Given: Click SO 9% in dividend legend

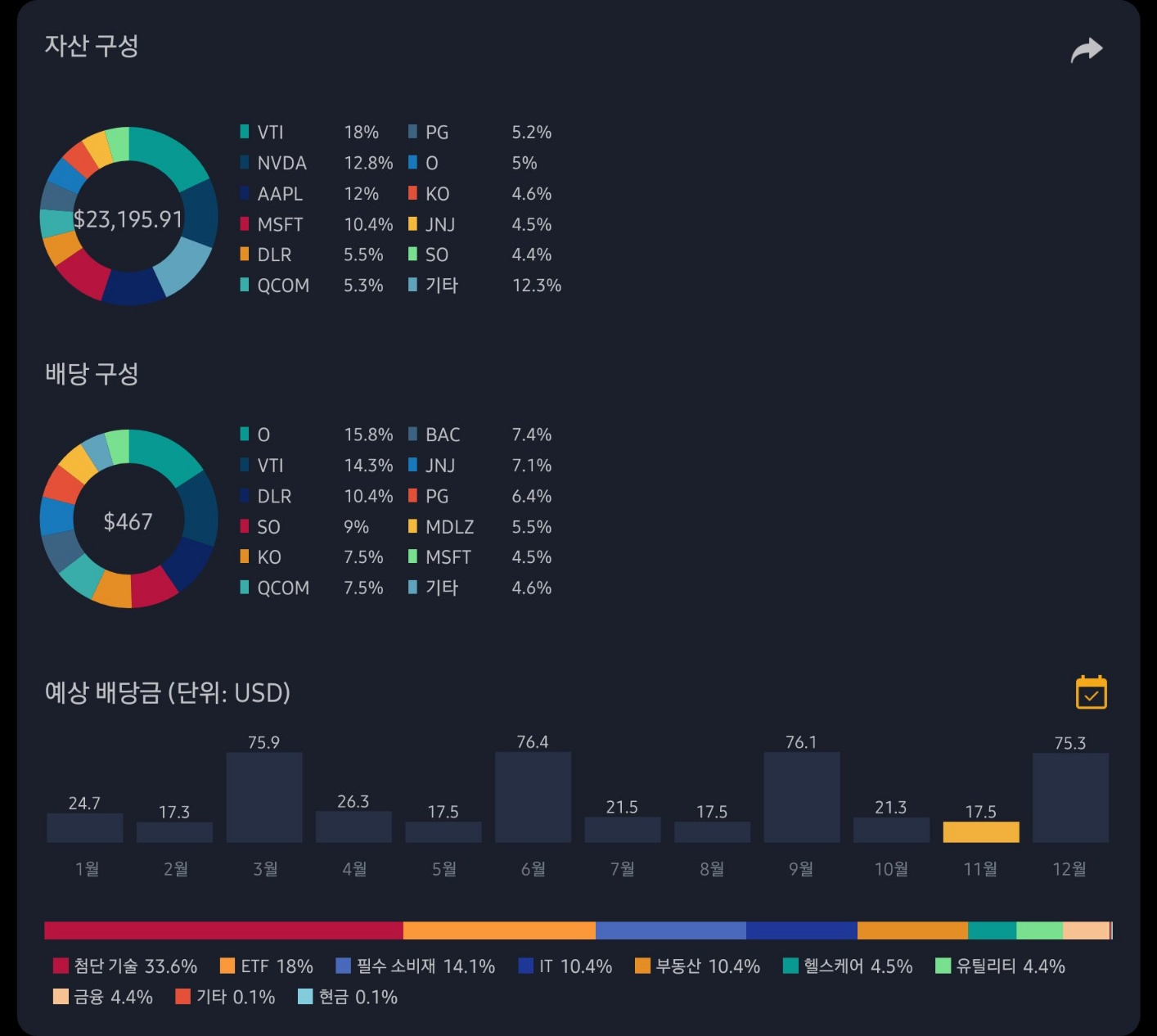Looking at the screenshot, I should tap(304, 527).
